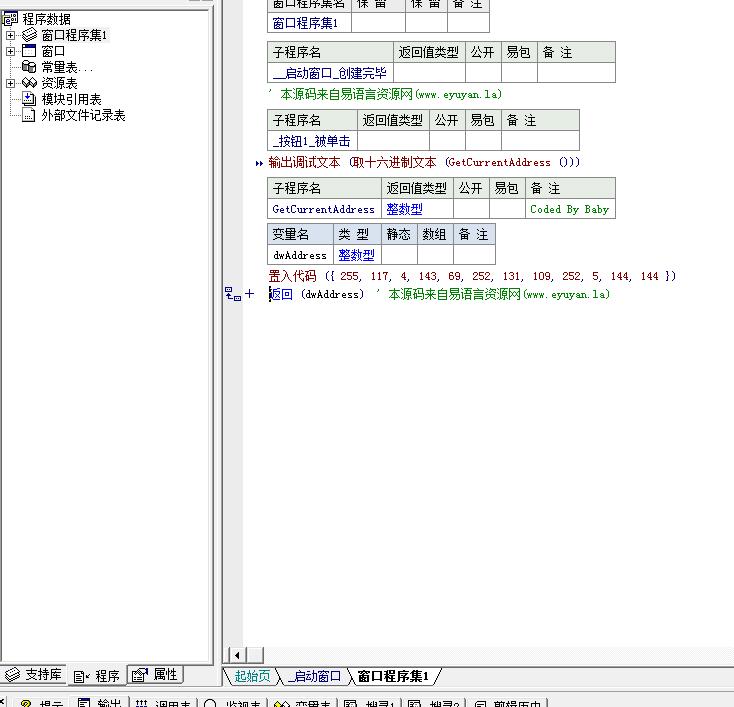The image size is (734, 707).
Task: Select 常量表... tree item
Action: [67, 67]
